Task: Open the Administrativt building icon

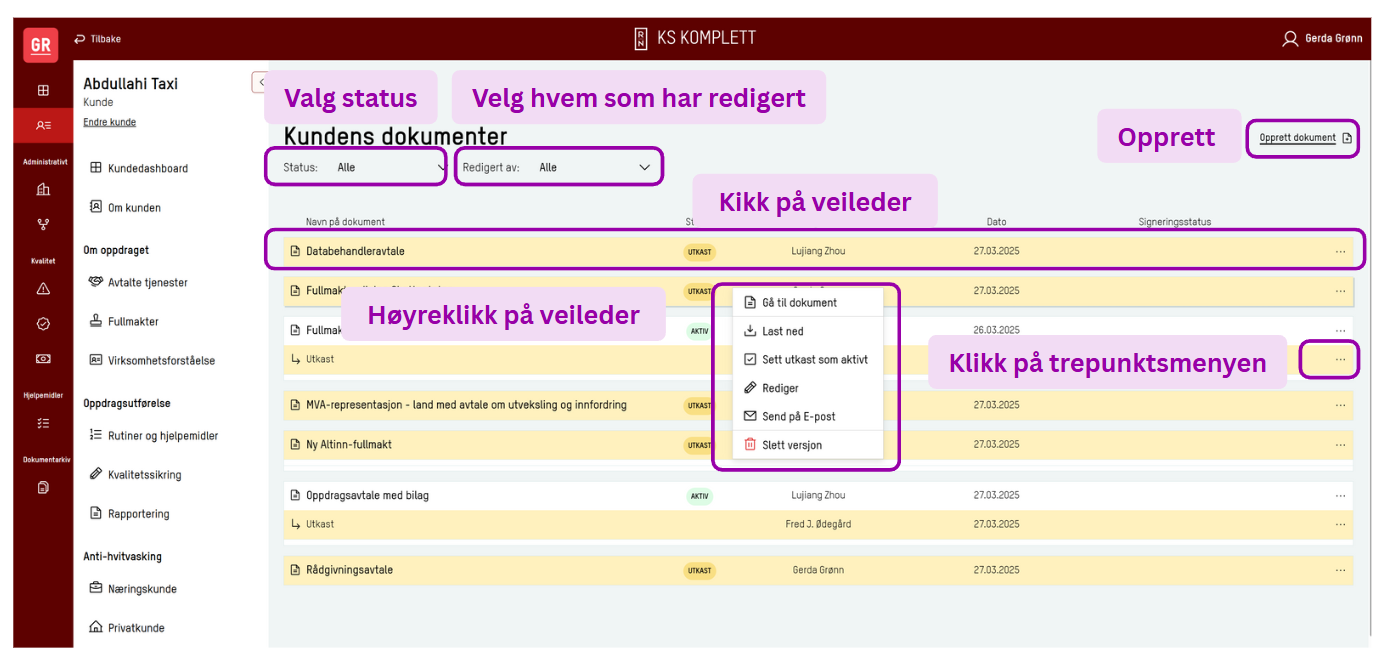Action: (x=43, y=189)
